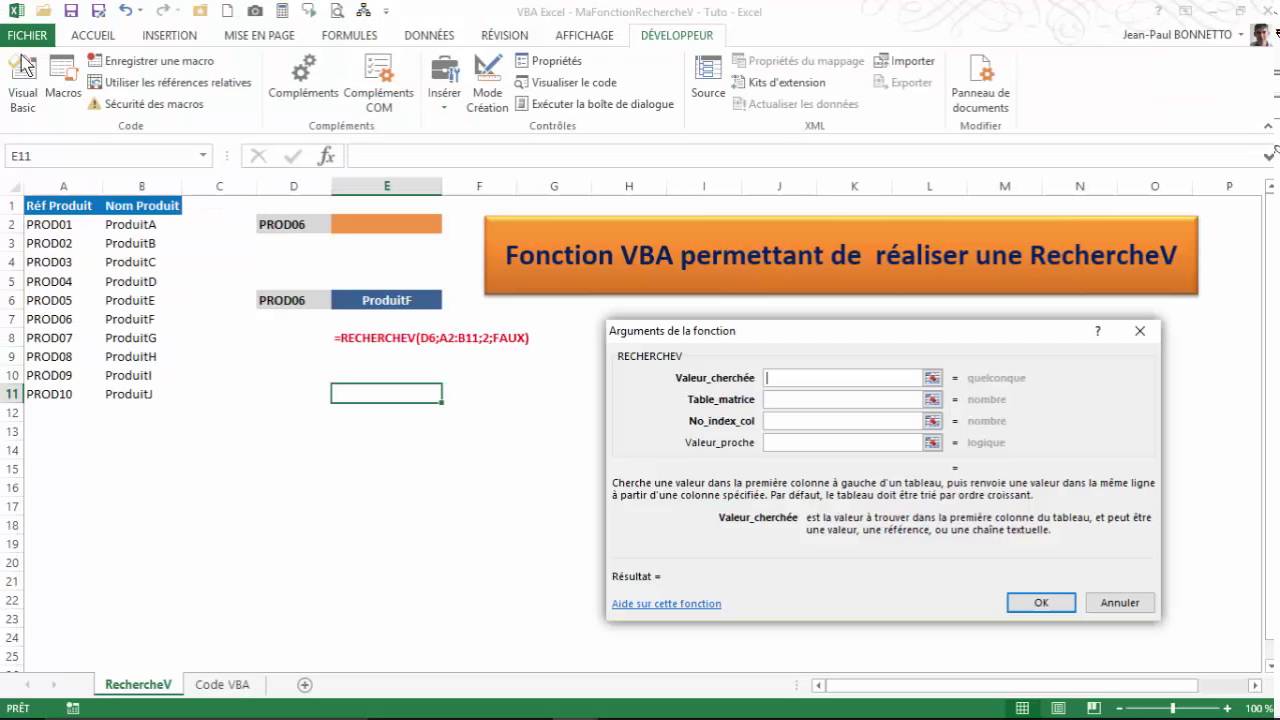Select the orange cell next to PROD06
Screen dimensions: 1280x720
[x=386, y=224]
